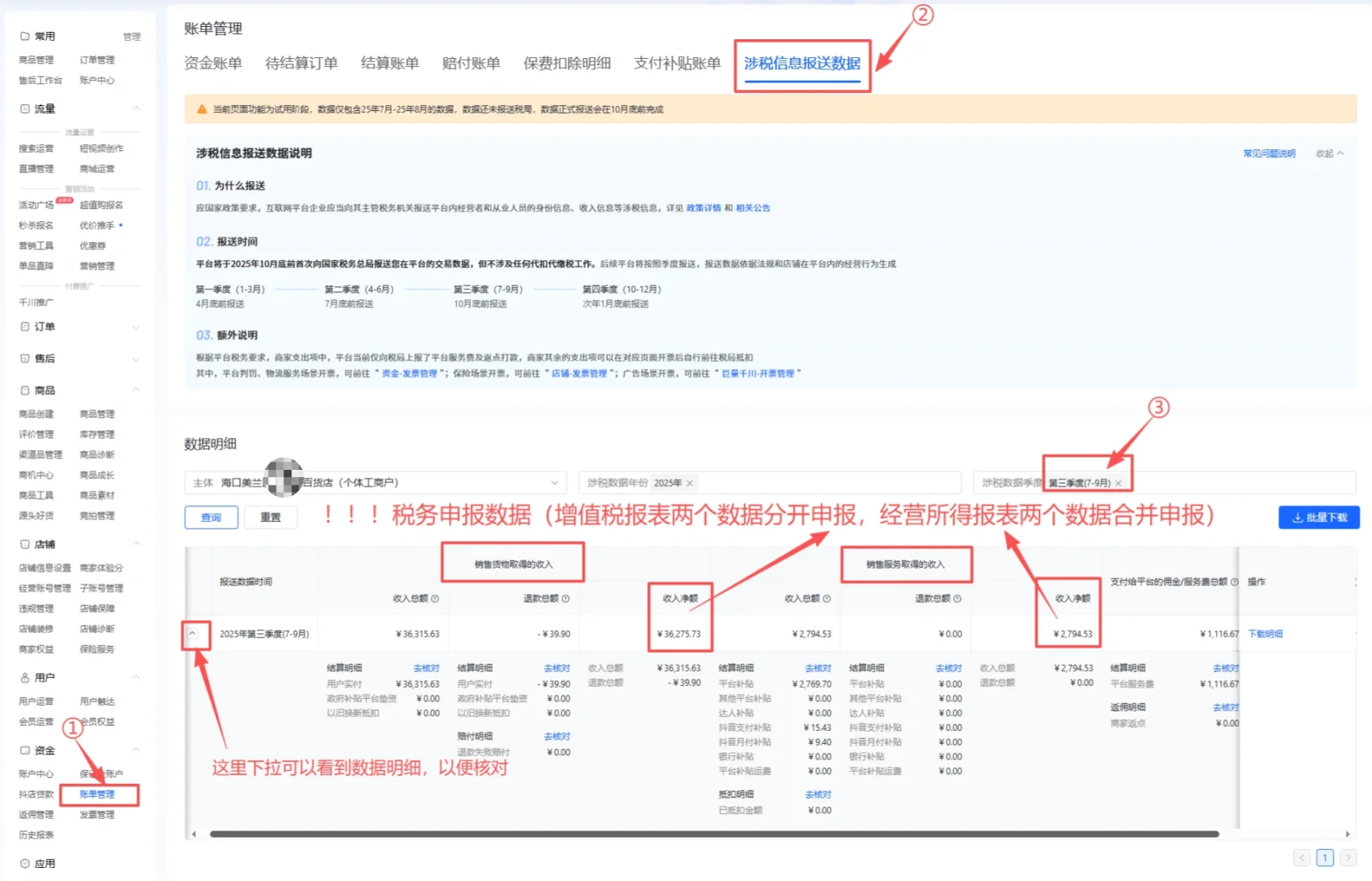Remove the 2025年 year filter tag

coord(690,482)
